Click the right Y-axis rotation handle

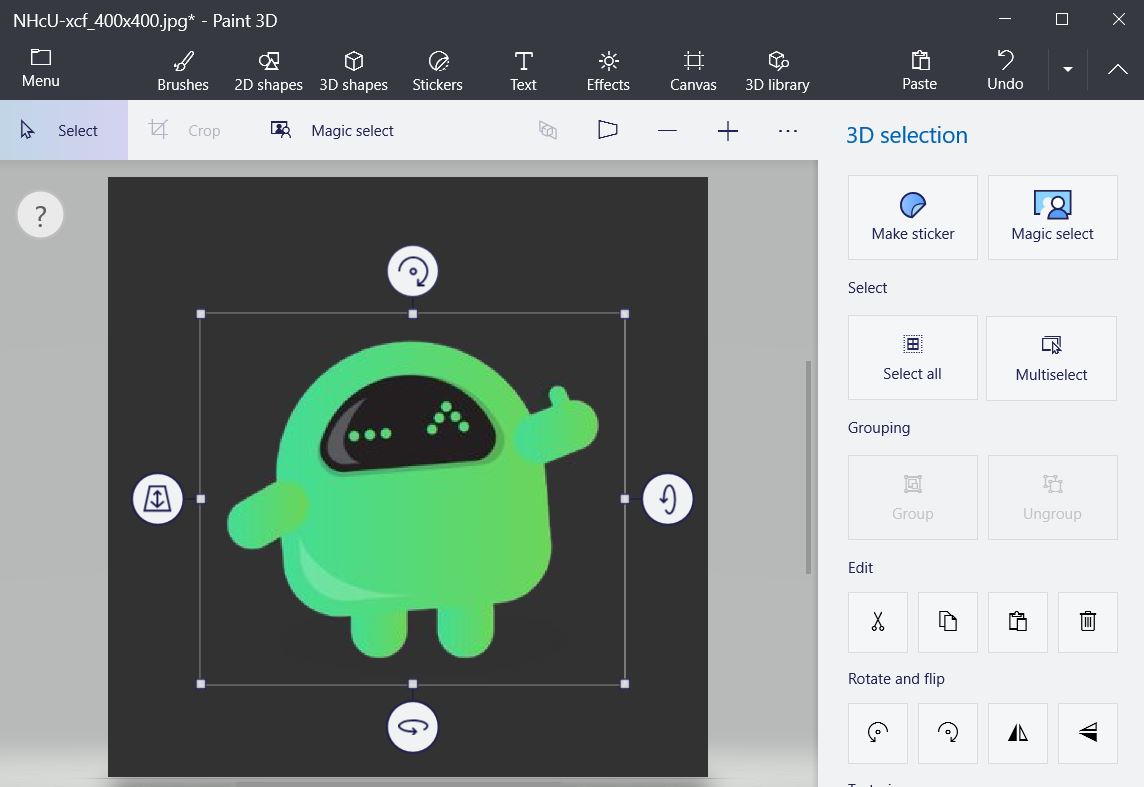point(668,499)
